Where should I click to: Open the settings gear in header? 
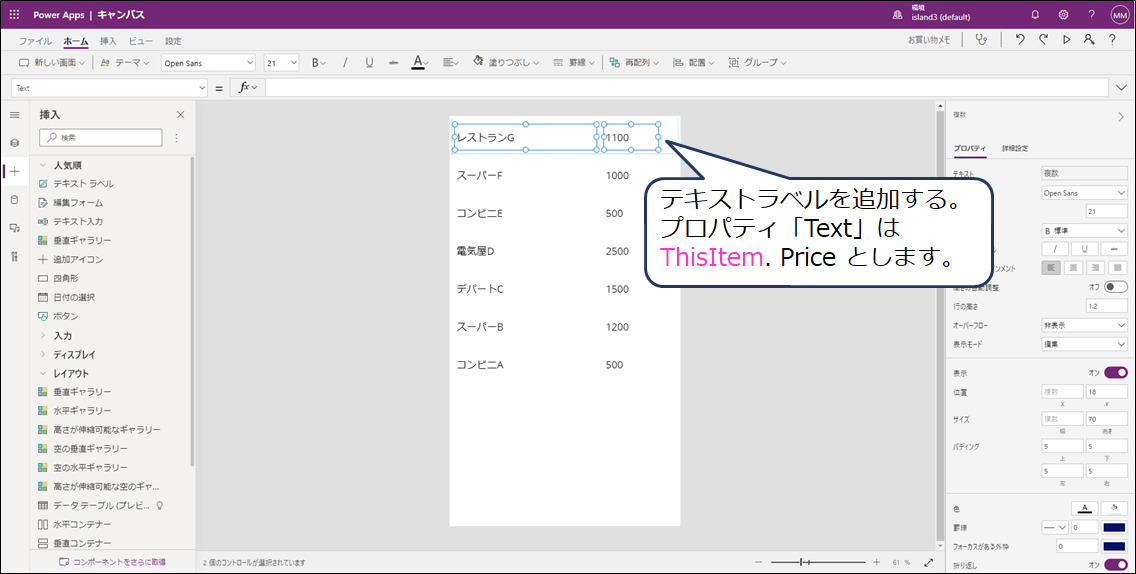click(1064, 14)
